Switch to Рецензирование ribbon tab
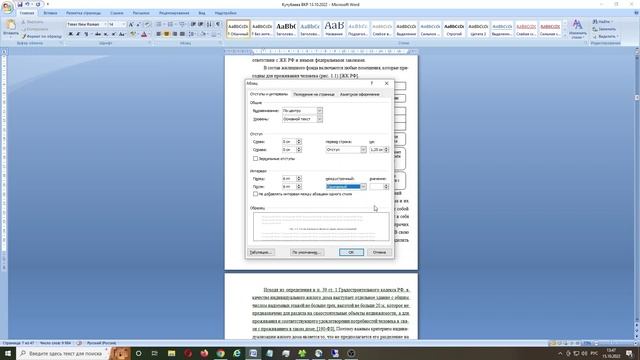640x360 pixels. pos(174,13)
